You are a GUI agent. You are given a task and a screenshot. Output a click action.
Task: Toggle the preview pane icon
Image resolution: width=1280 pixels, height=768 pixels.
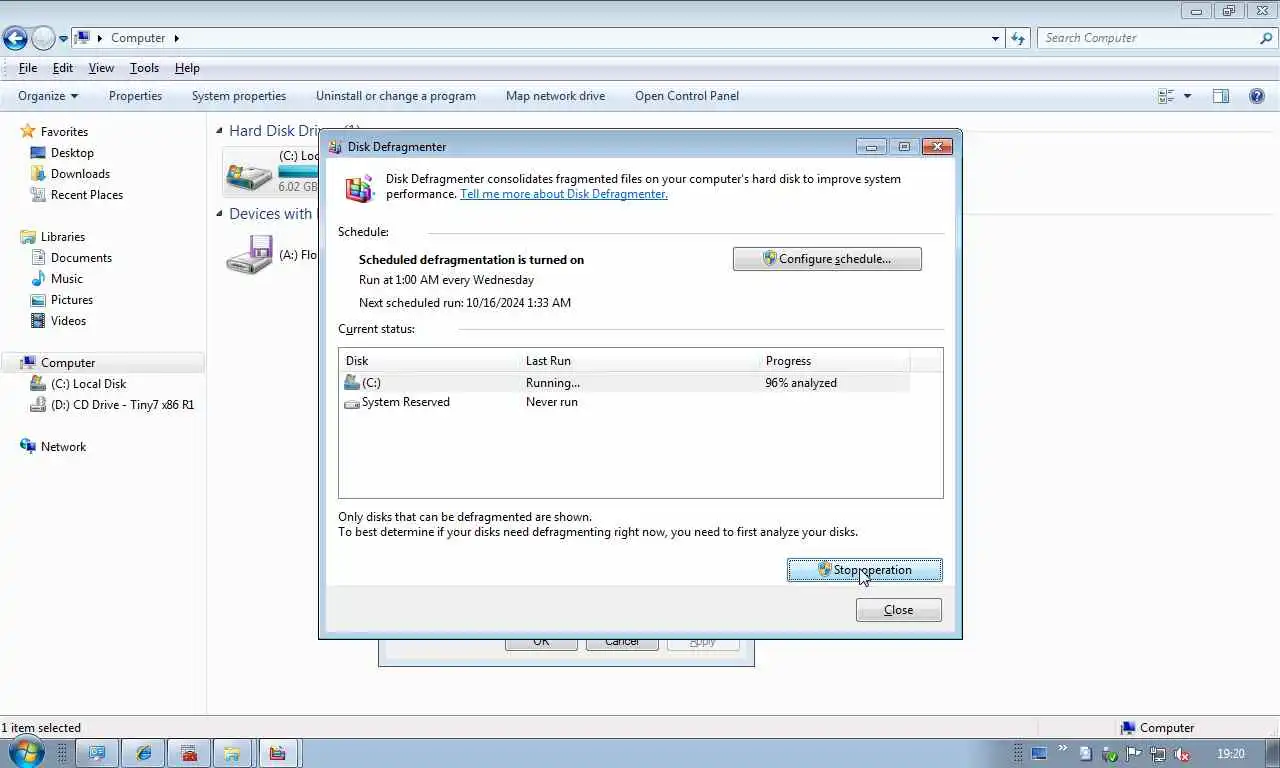tap(1221, 96)
